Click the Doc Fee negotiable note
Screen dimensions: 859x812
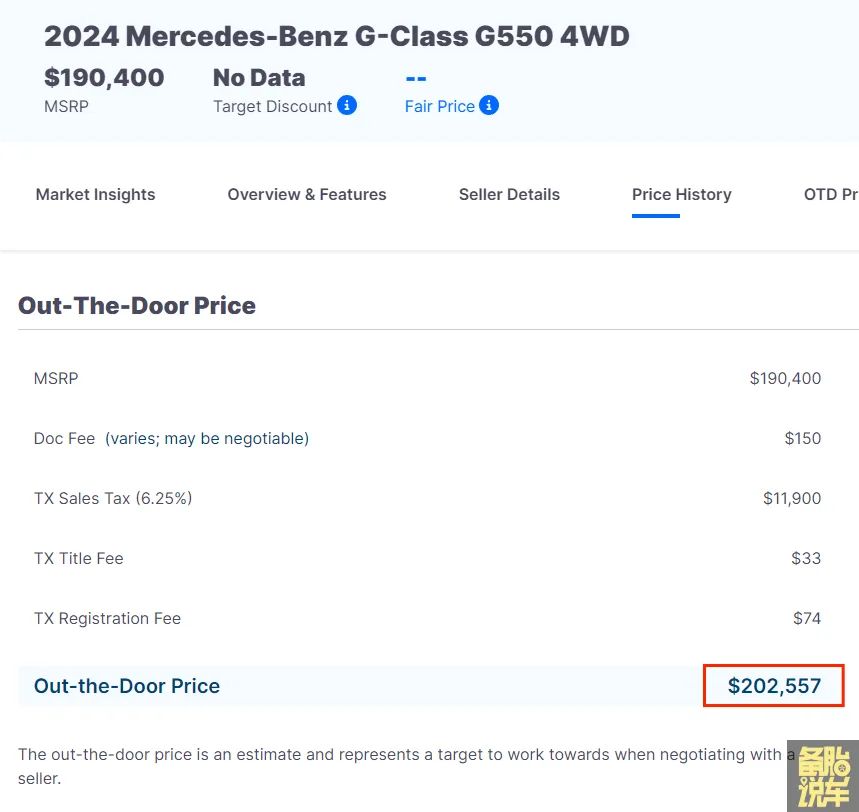207,438
